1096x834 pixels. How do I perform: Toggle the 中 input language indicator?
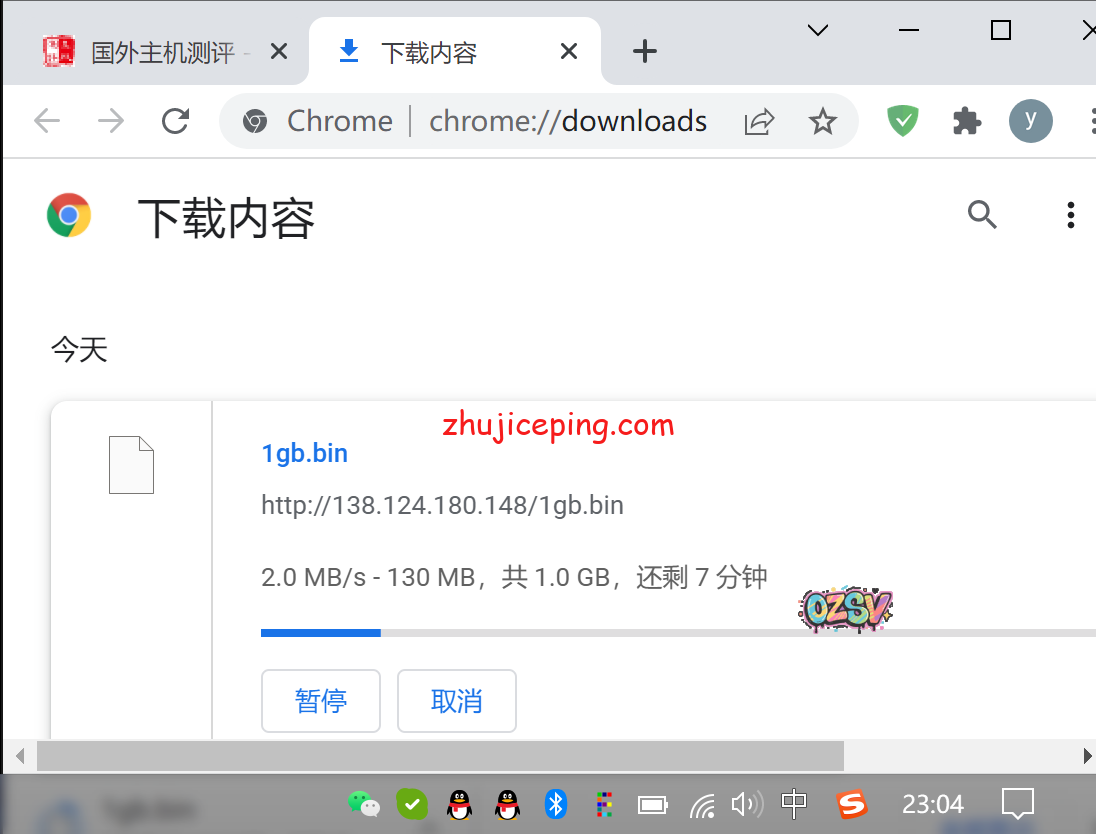(794, 803)
